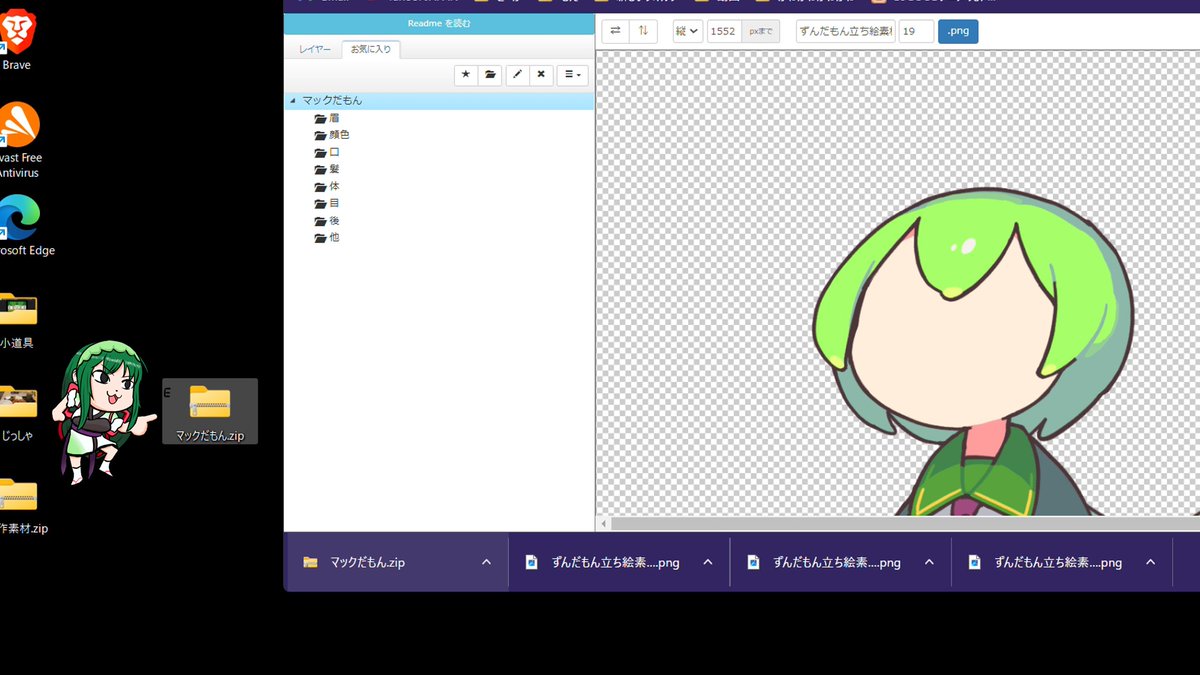Click the 体 folder icon
Screen dimensions: 1200x675
tap(320, 186)
